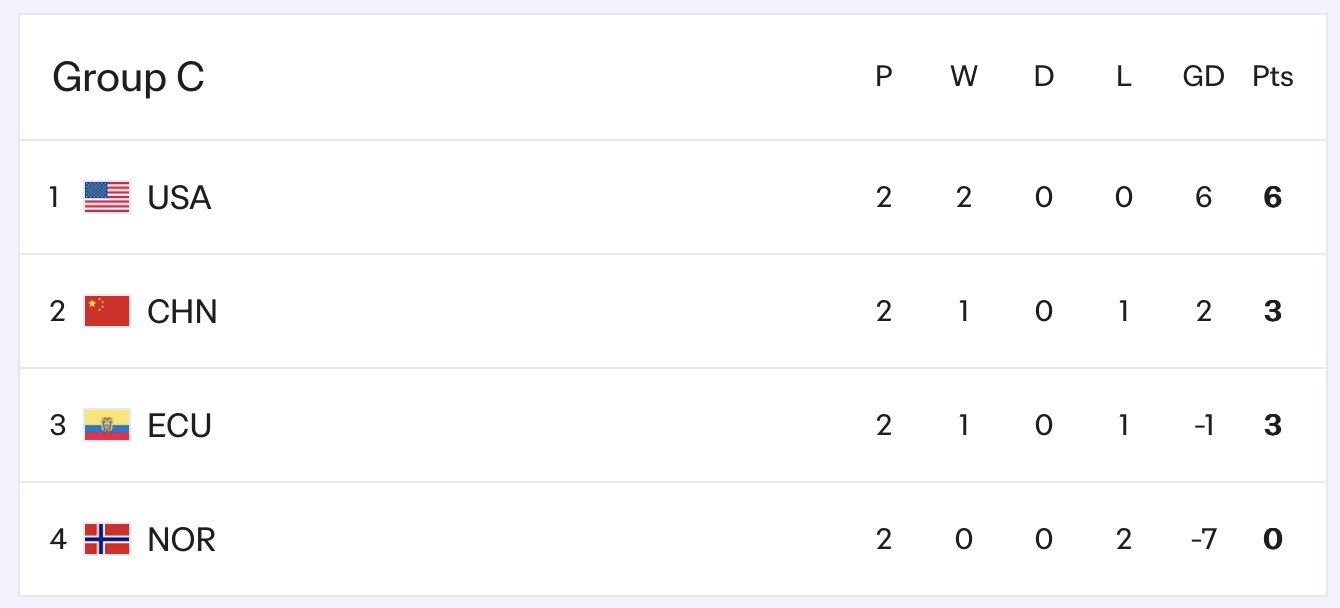Open the USA team link
This screenshot has width=1340, height=608.
[x=179, y=198]
